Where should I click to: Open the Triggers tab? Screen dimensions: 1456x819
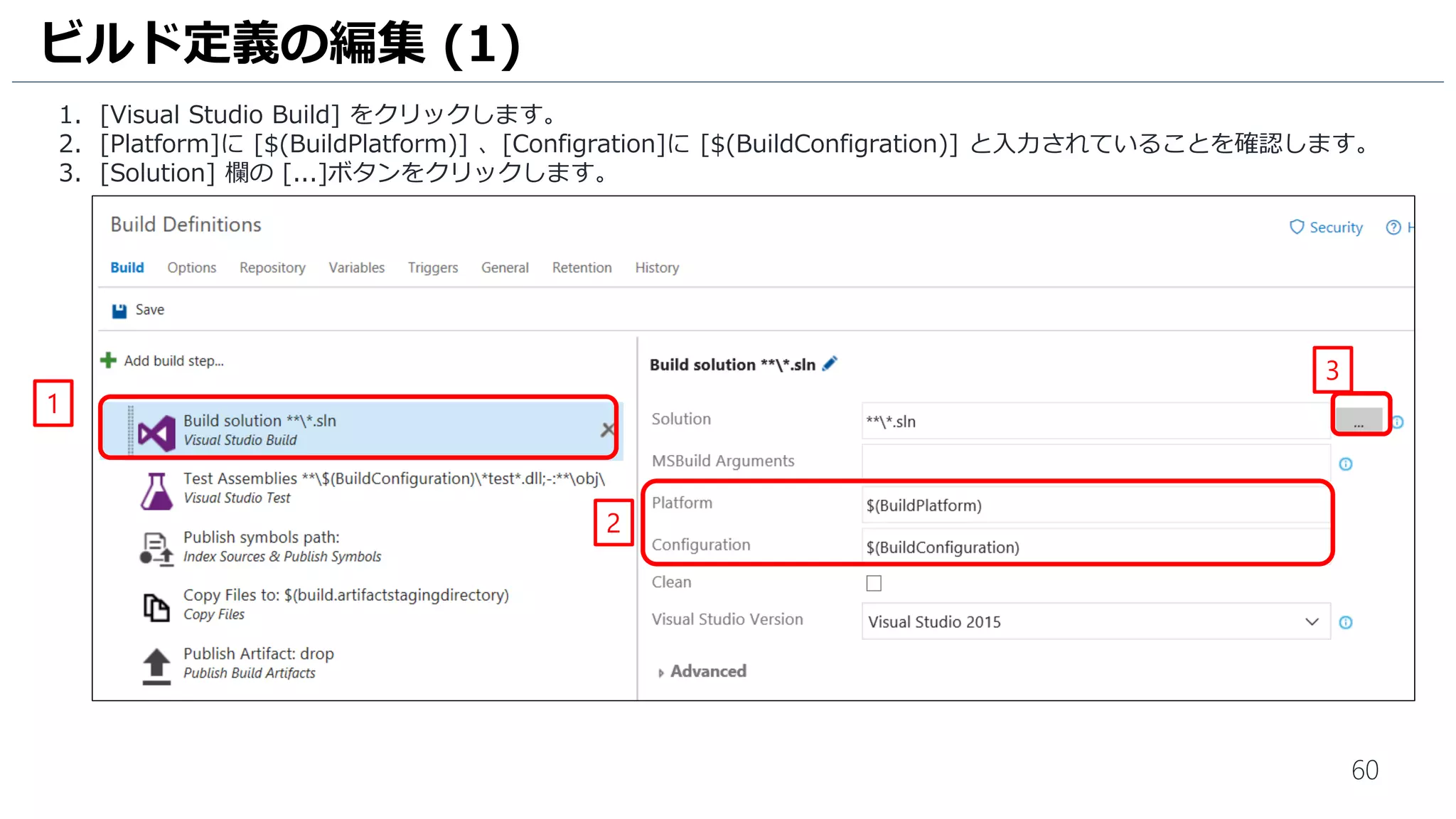(x=433, y=268)
